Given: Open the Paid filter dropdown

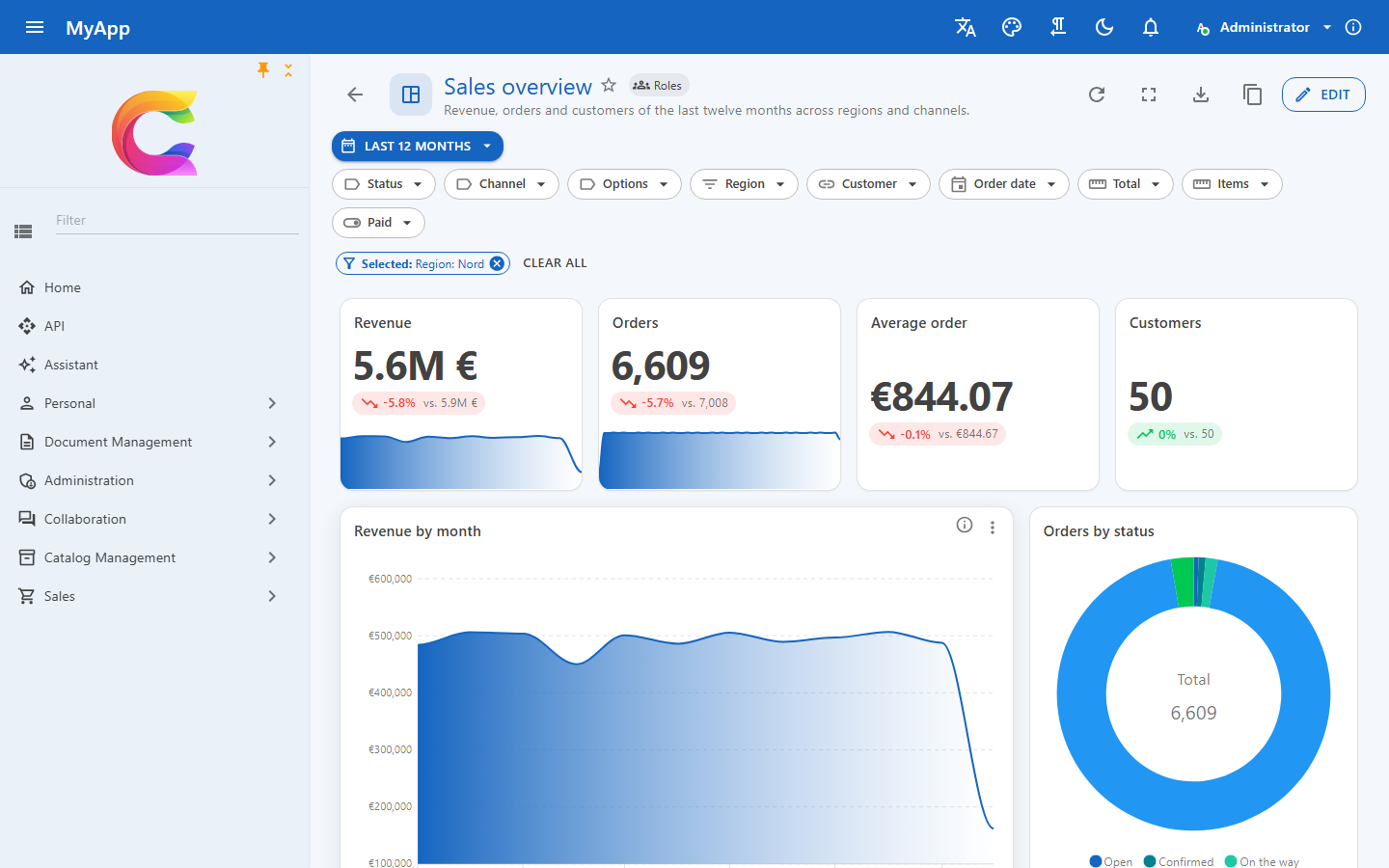Looking at the screenshot, I should tap(378, 223).
